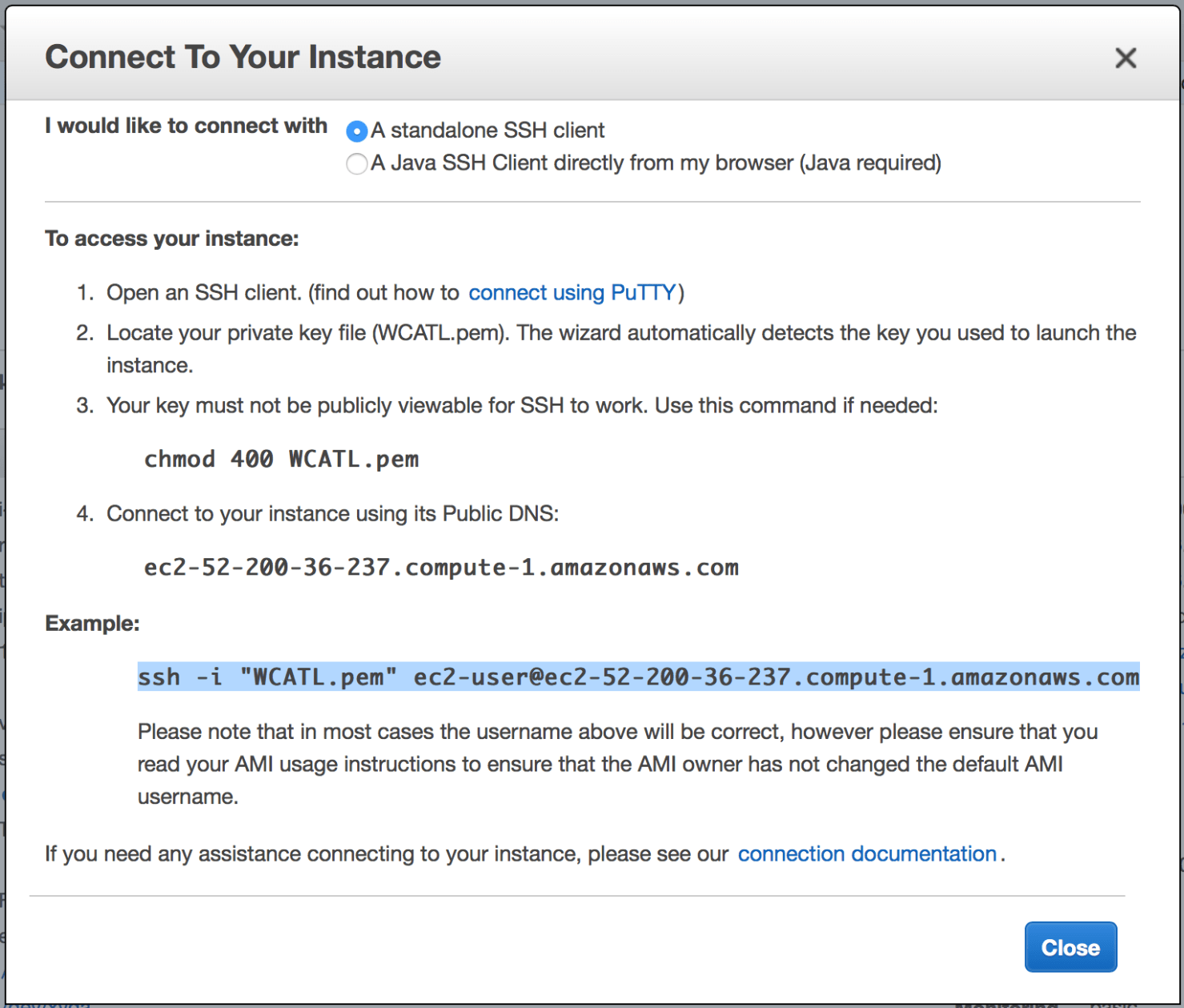Image resolution: width=1184 pixels, height=1008 pixels.
Task: Click the highlighted ssh example command
Action: (x=638, y=677)
